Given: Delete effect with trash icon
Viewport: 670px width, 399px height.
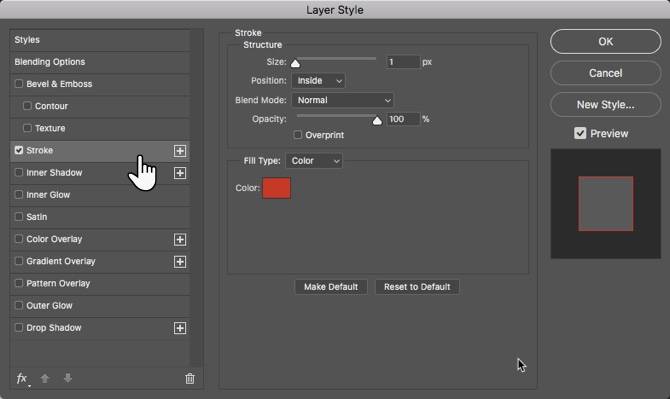Looking at the screenshot, I should tap(190, 378).
